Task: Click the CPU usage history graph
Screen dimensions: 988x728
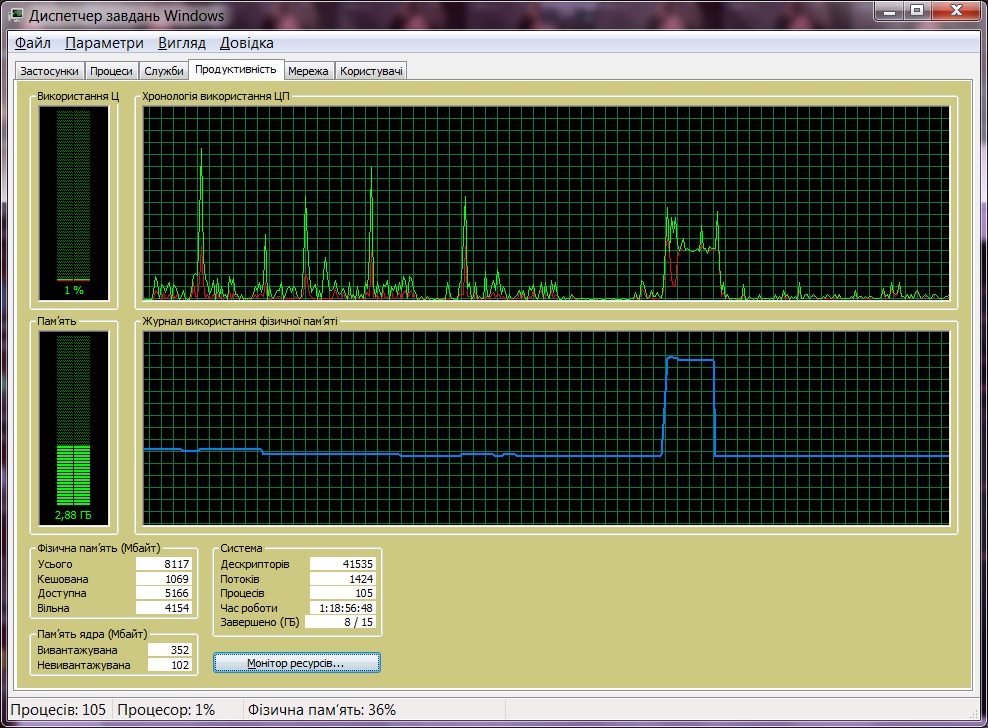Action: click(x=546, y=203)
